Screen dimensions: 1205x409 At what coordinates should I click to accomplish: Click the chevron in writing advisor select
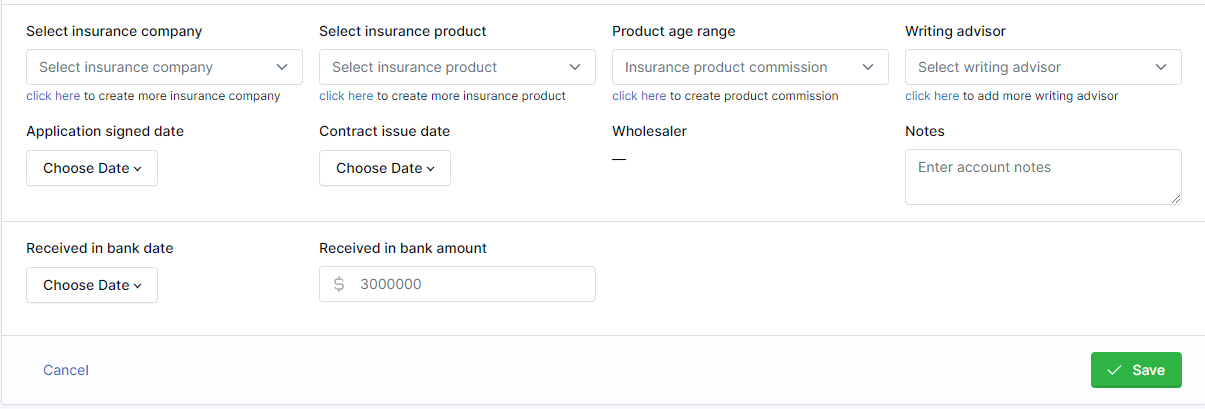(x=1161, y=67)
